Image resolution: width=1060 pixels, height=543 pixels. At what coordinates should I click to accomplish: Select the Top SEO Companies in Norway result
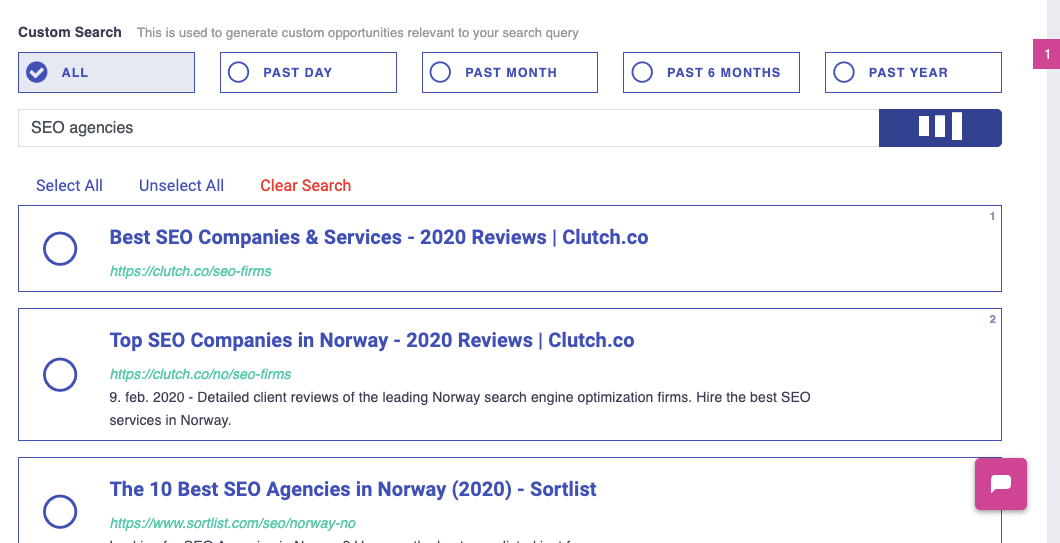pos(60,375)
